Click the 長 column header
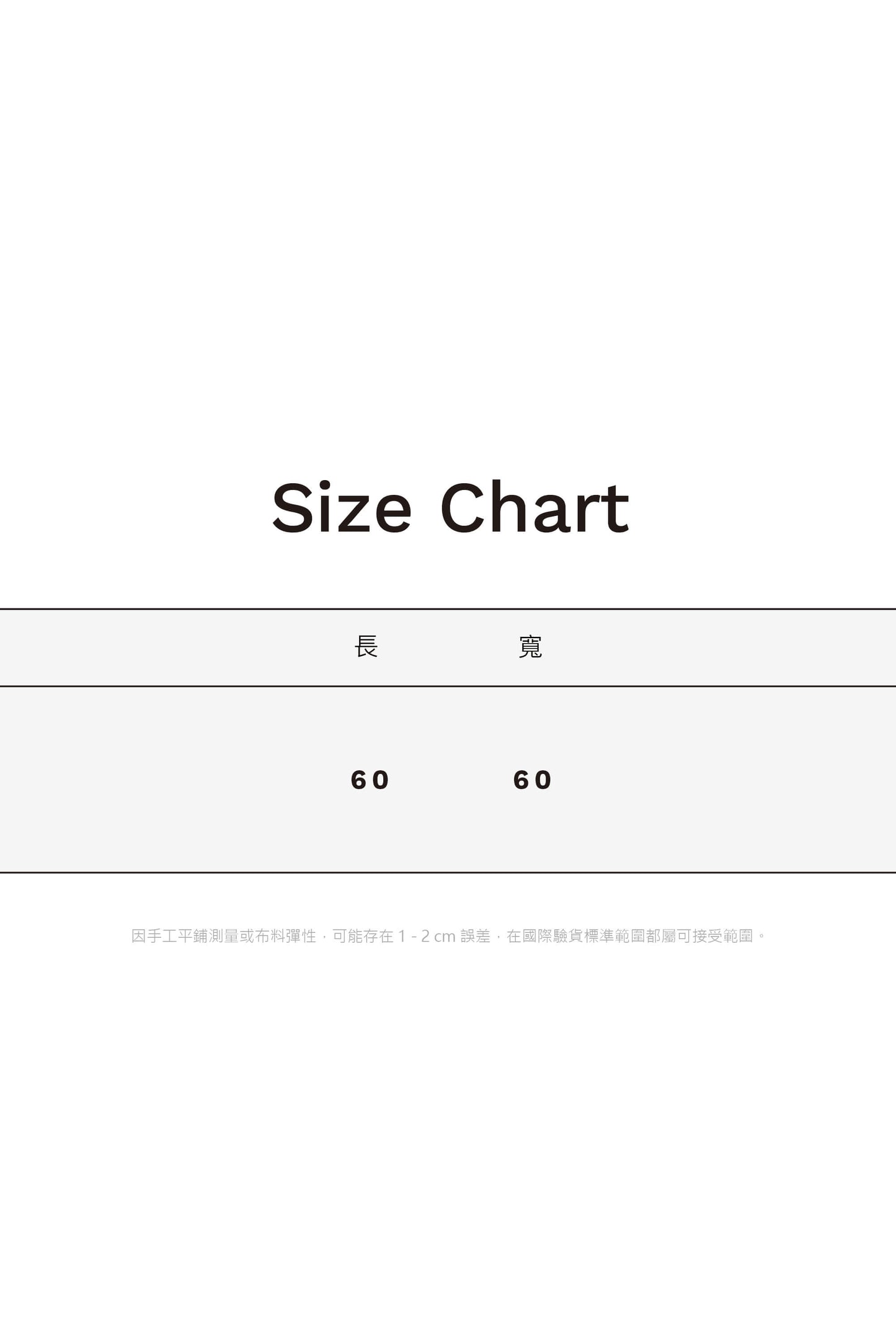The image size is (896, 1344). 366,647
